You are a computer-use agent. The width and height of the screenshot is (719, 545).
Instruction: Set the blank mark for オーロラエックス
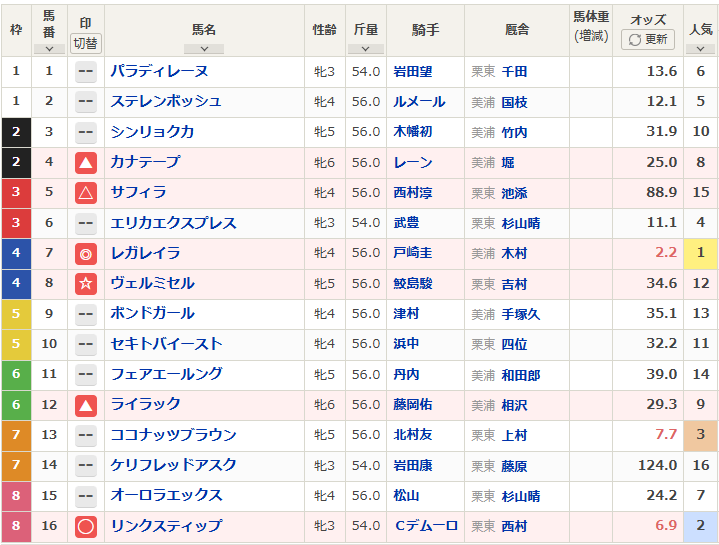pyautogui.click(x=86, y=495)
